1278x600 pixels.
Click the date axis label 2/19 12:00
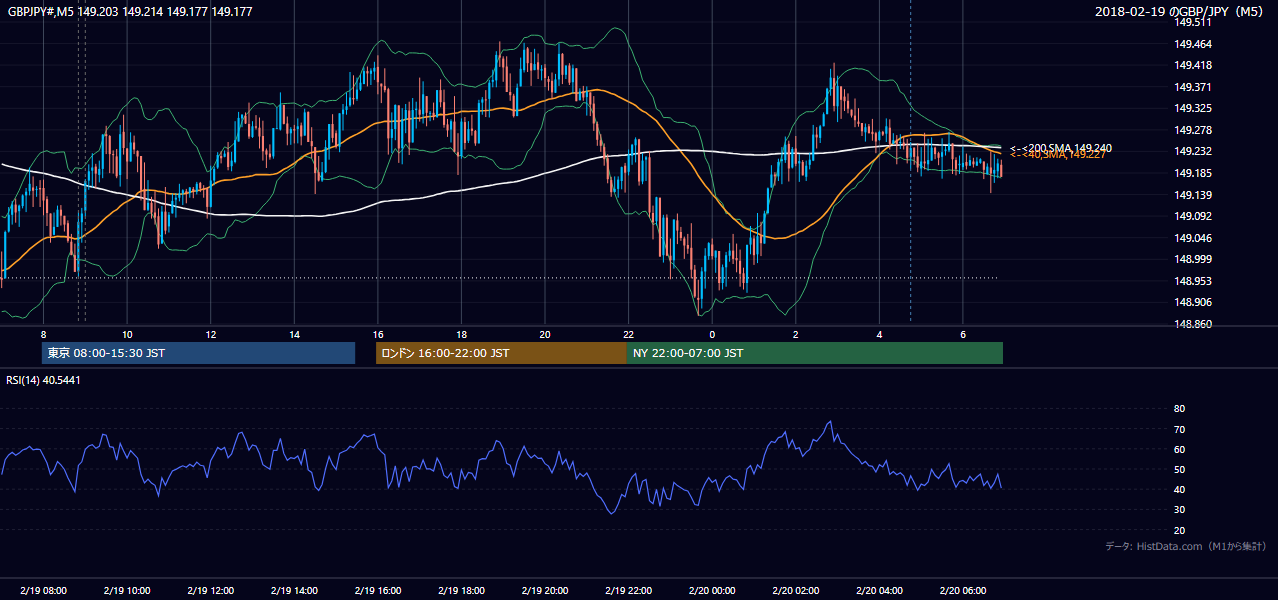coord(210,591)
